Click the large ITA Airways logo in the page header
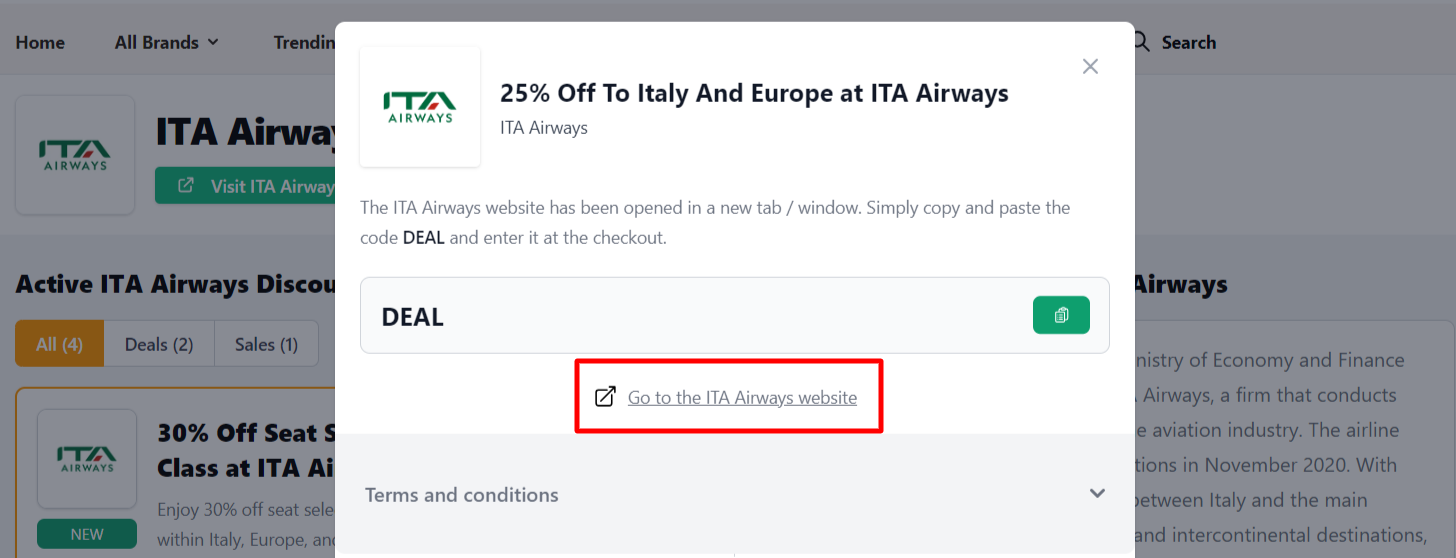The height and width of the screenshot is (558, 1456). point(75,155)
